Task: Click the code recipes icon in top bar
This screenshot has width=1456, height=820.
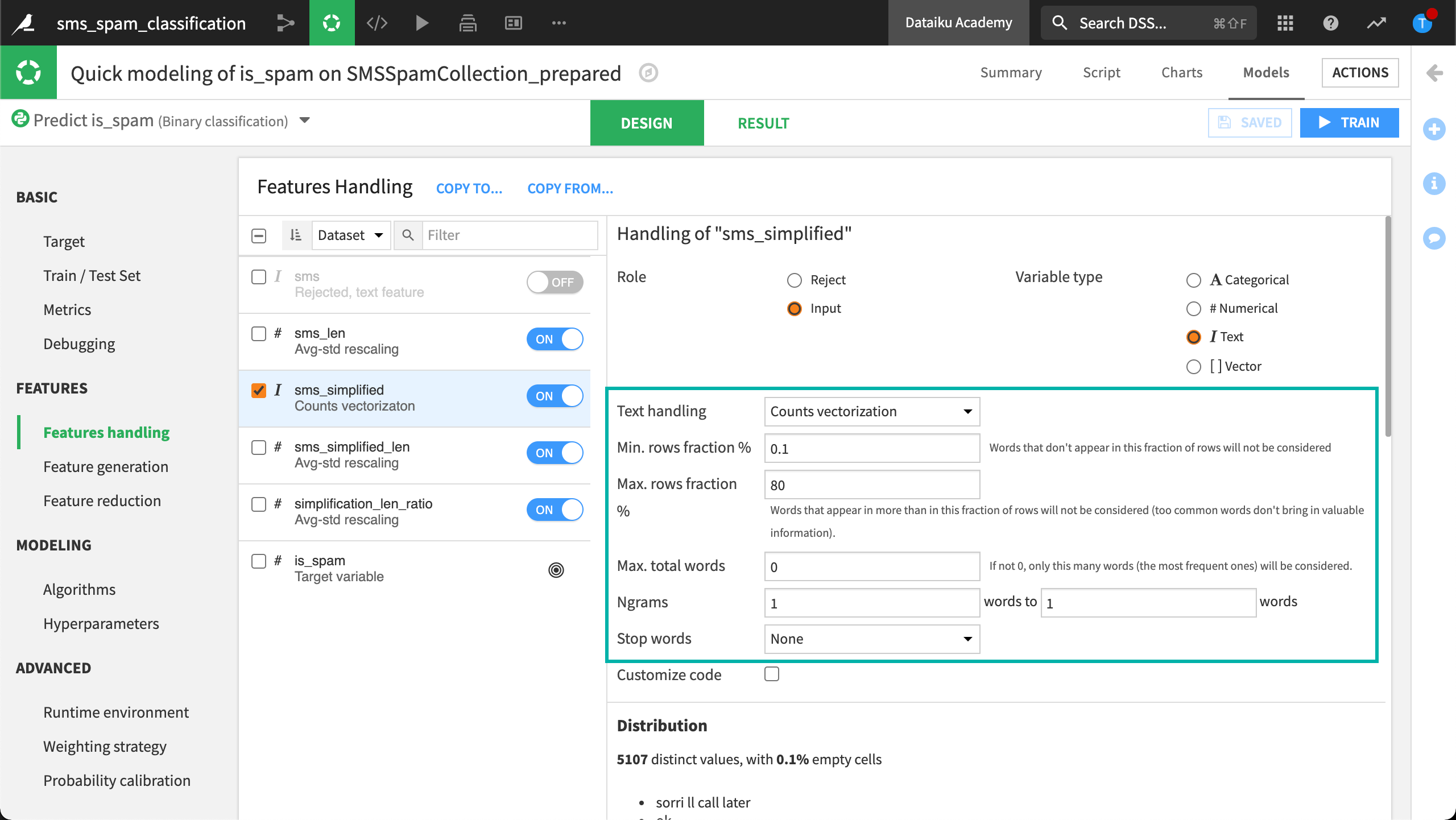Action: click(x=377, y=23)
